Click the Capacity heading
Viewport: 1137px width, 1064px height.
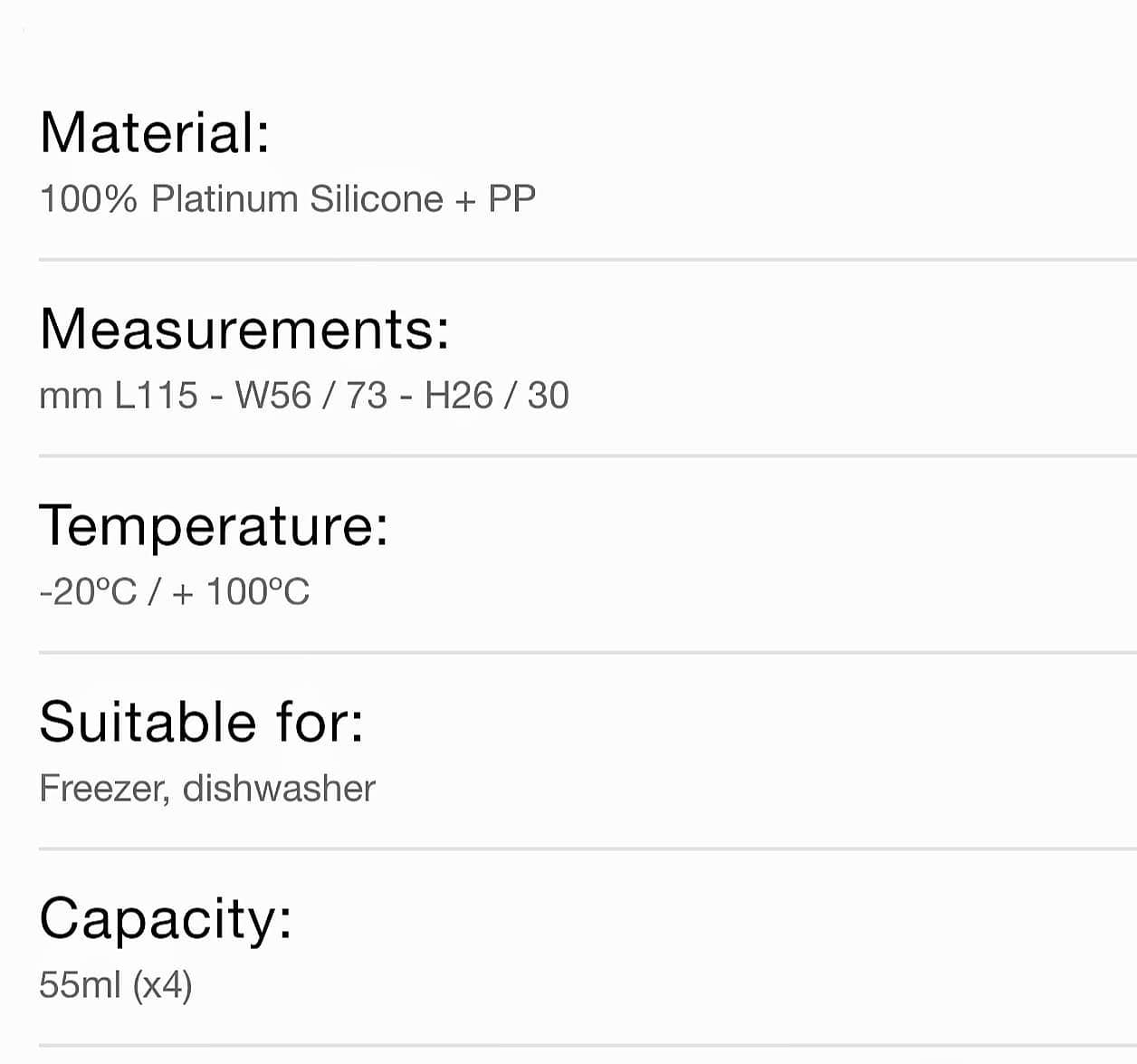(x=166, y=919)
